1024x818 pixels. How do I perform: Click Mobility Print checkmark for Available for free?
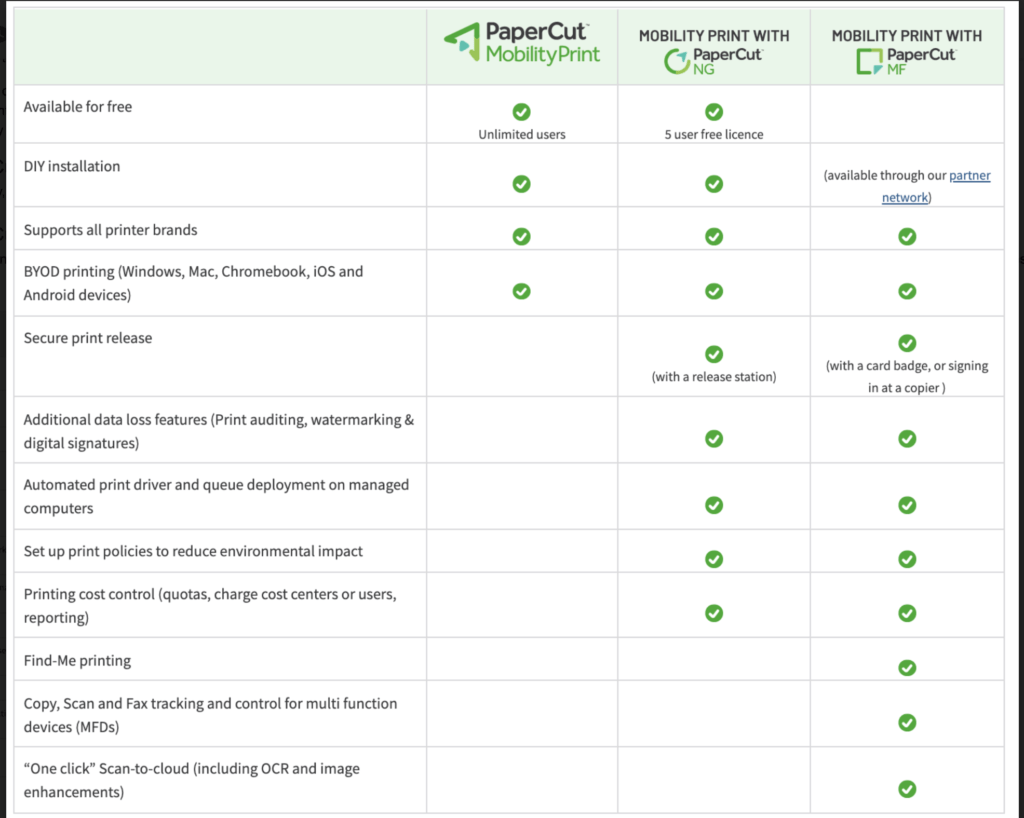point(521,112)
